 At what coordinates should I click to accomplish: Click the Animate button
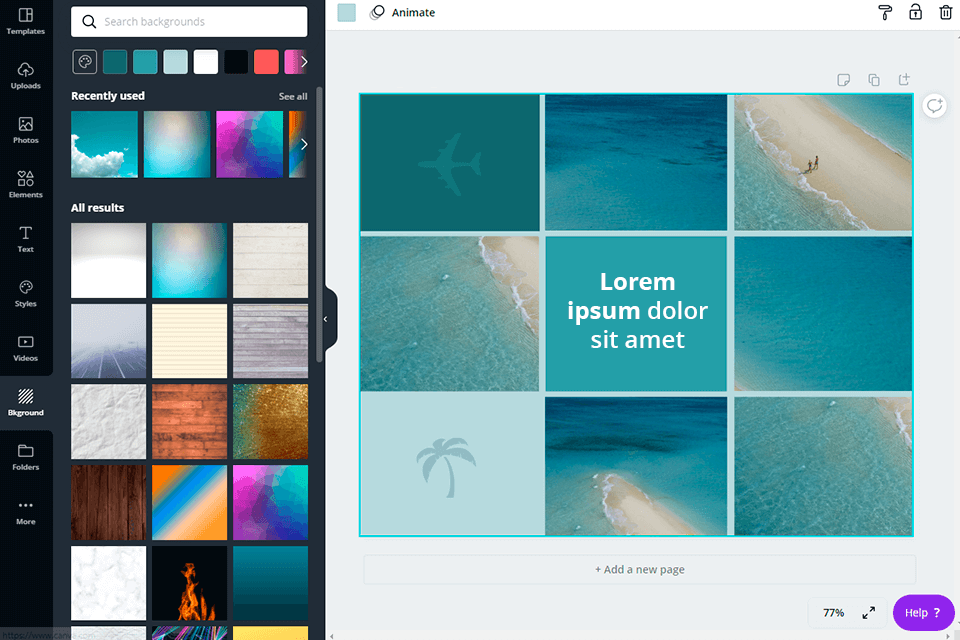[402, 13]
